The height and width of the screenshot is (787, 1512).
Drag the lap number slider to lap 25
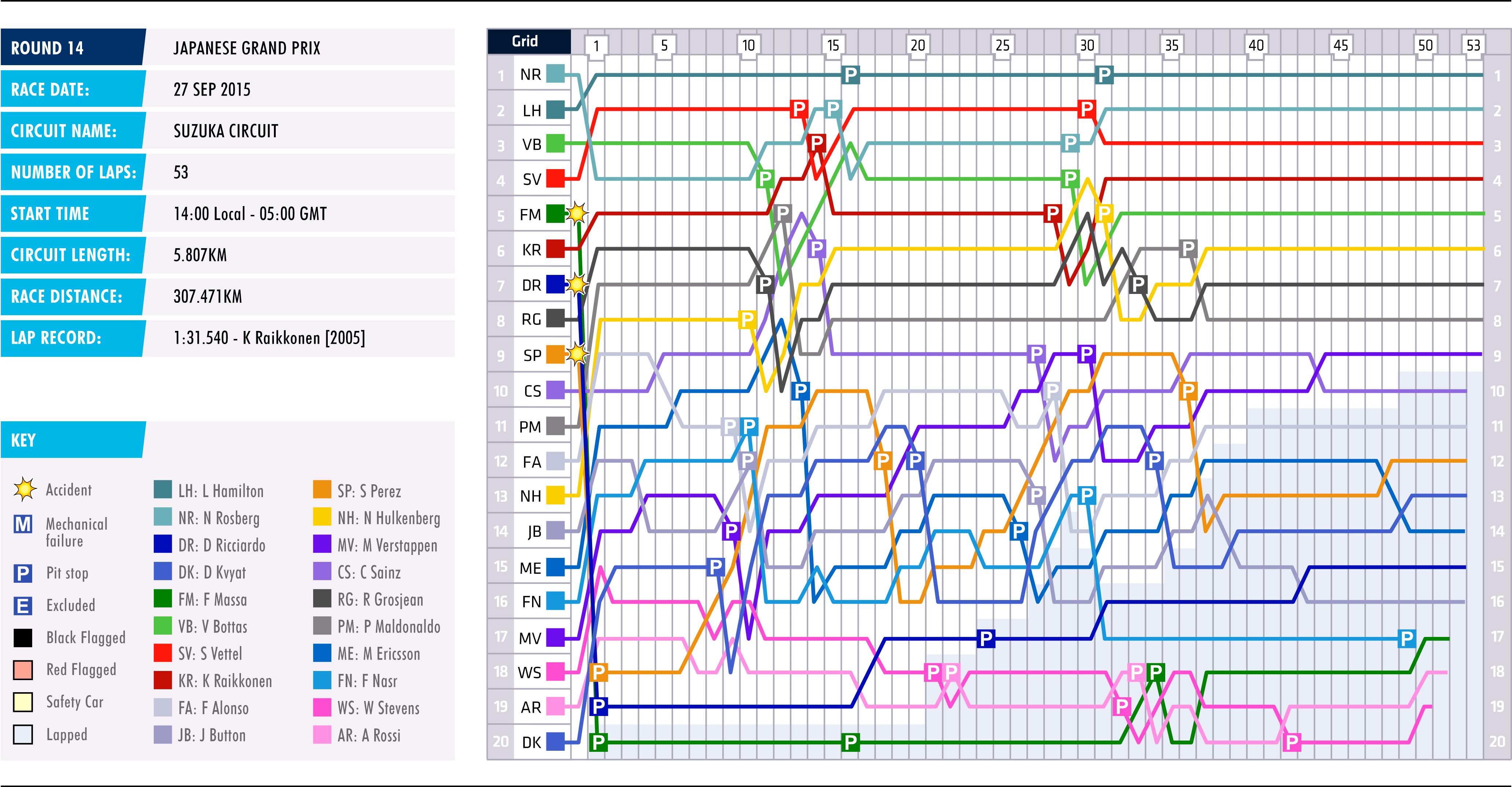point(1000,40)
